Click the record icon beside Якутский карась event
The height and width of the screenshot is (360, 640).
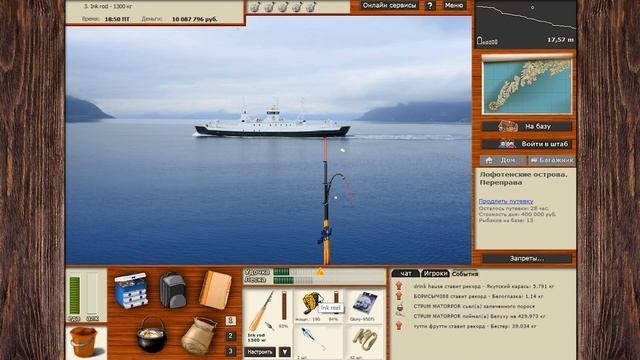click(399, 286)
